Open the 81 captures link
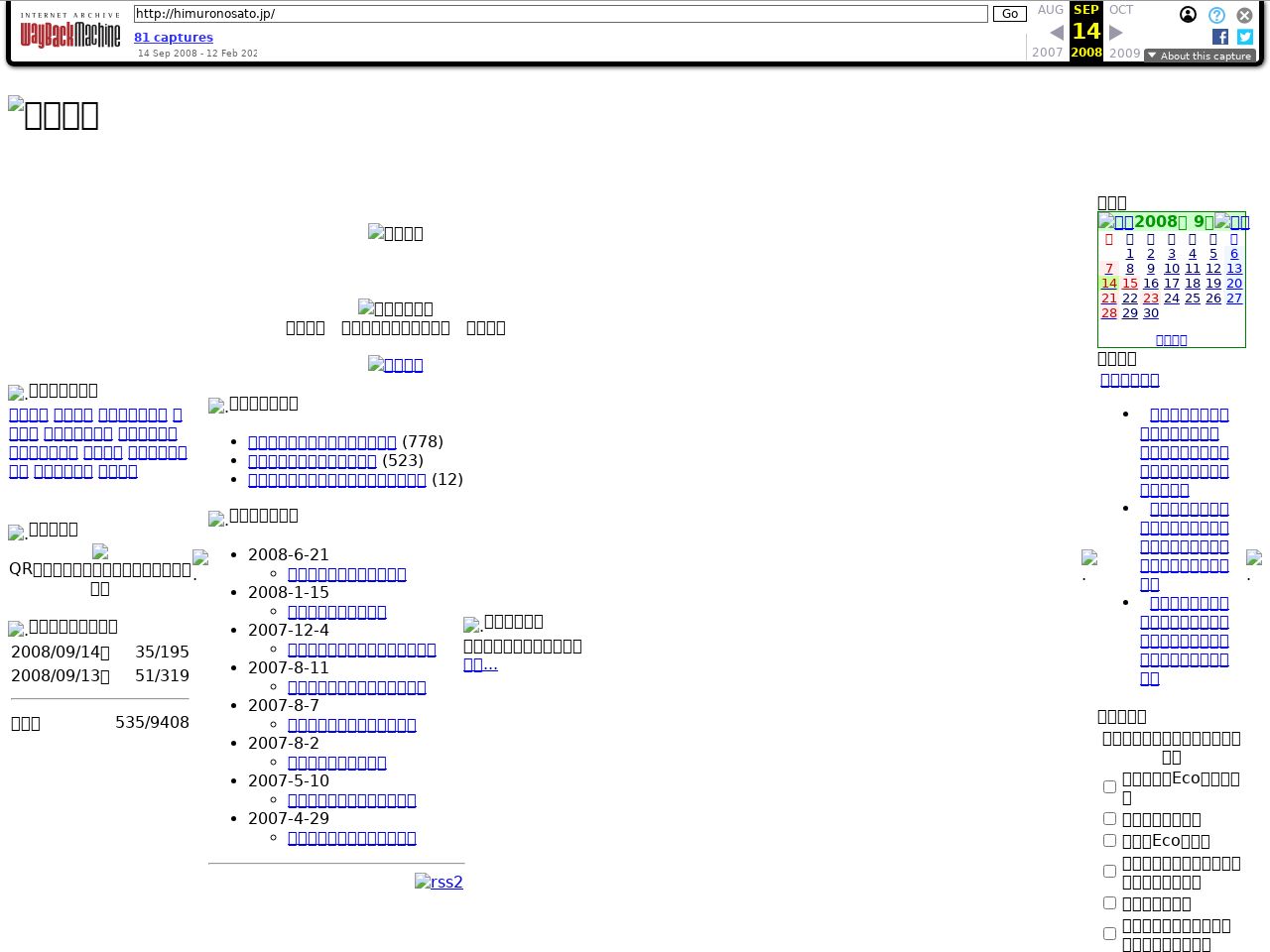 [x=174, y=38]
